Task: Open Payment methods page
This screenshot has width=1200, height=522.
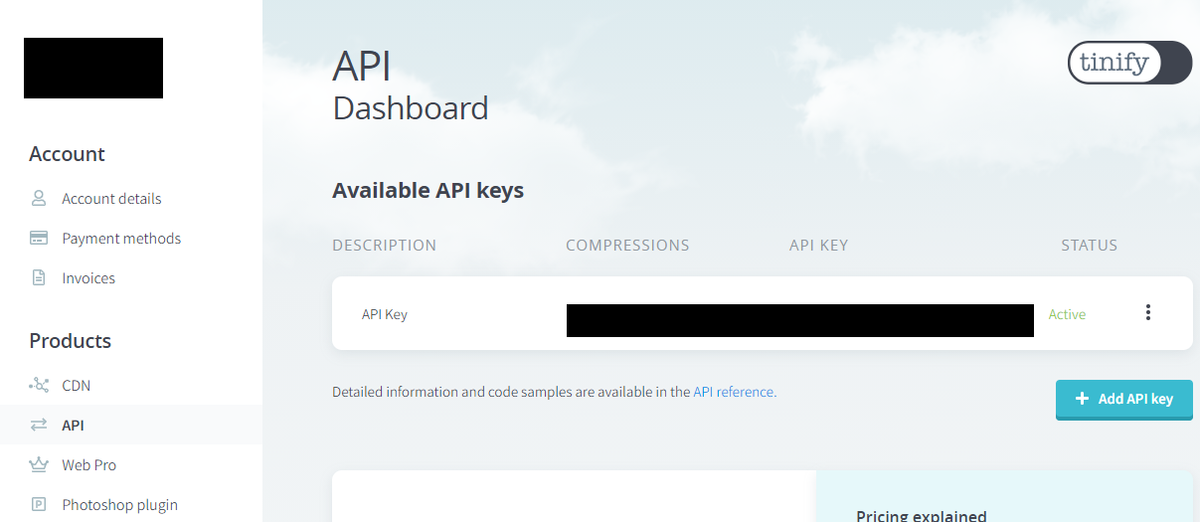Action: [x=121, y=238]
